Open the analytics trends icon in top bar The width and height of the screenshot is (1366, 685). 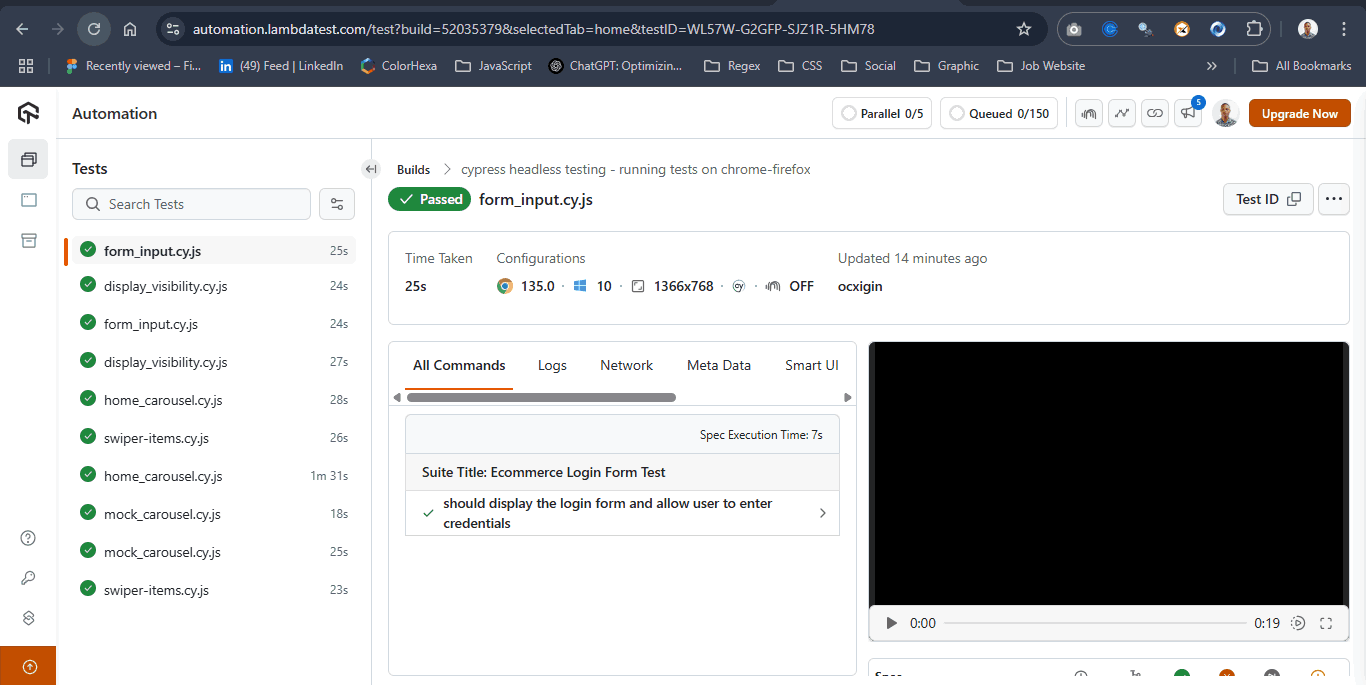1121,113
